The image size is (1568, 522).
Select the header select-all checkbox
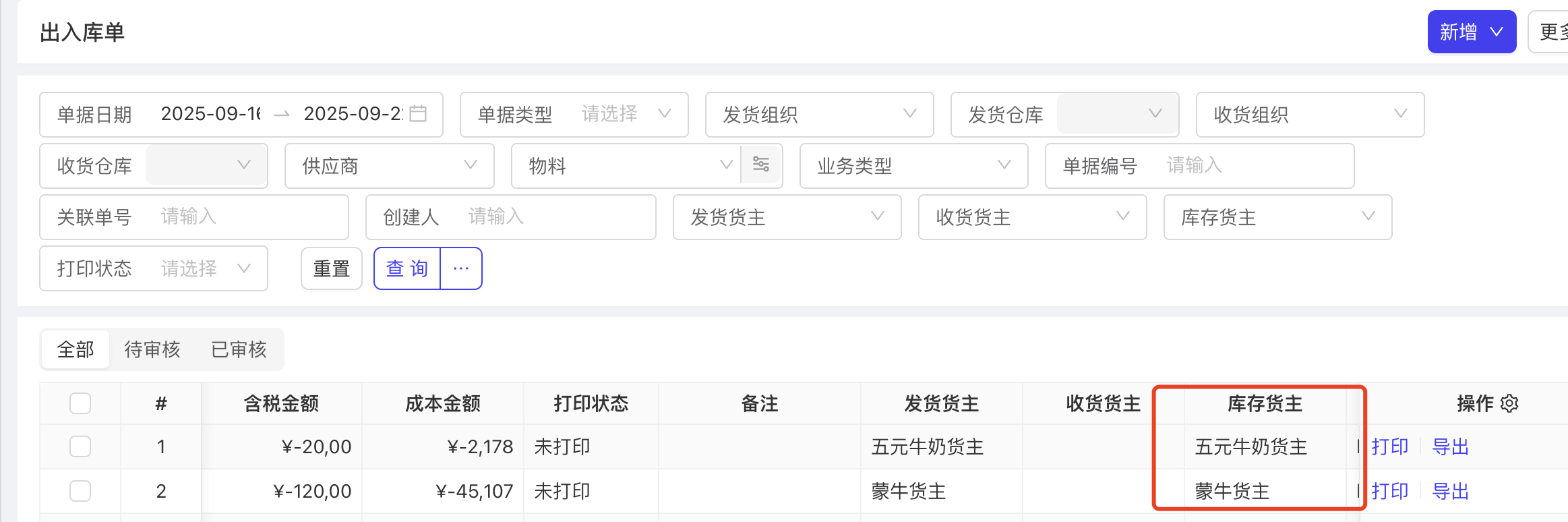point(80,403)
